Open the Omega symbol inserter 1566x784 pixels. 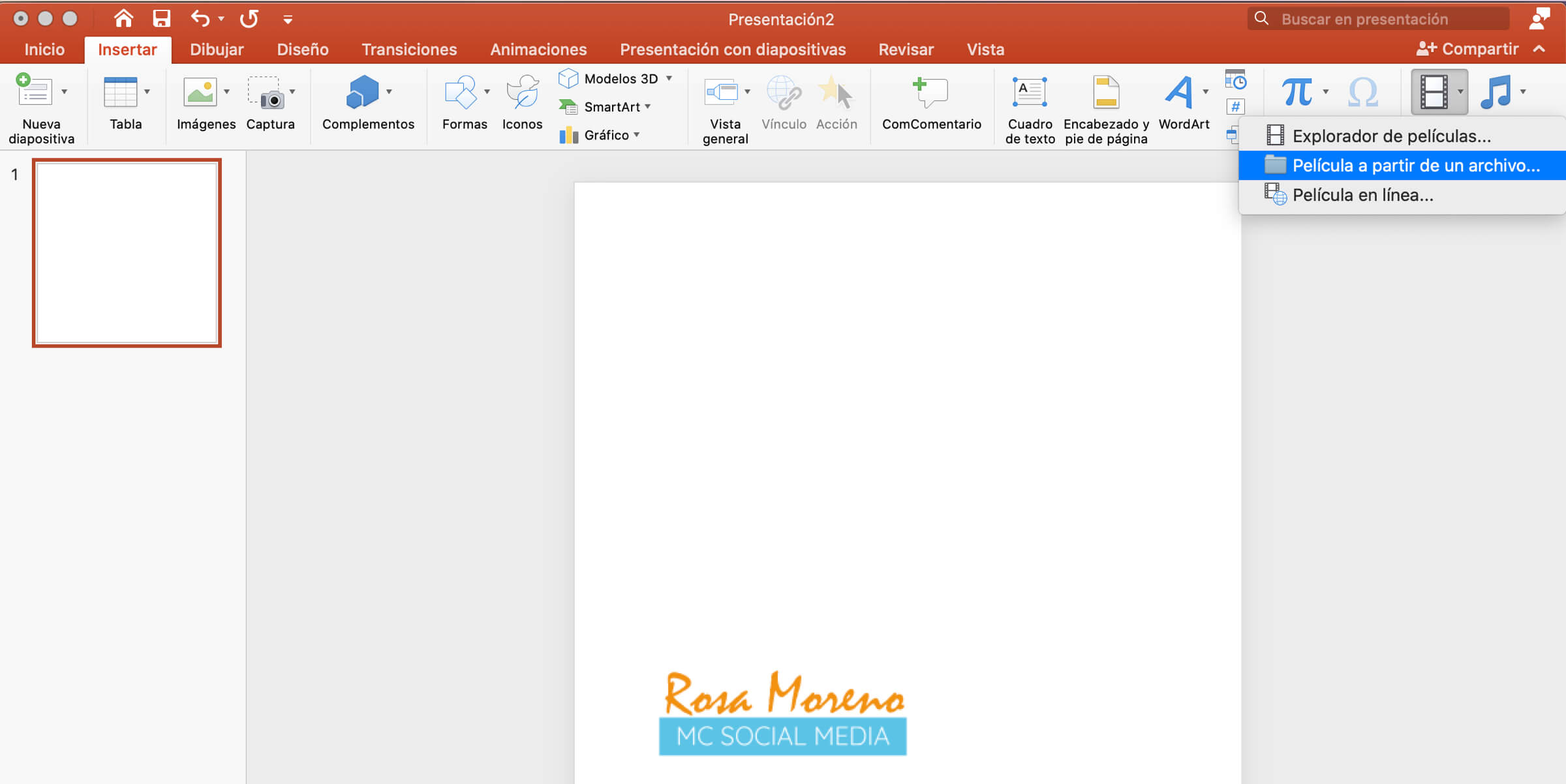[x=1362, y=92]
